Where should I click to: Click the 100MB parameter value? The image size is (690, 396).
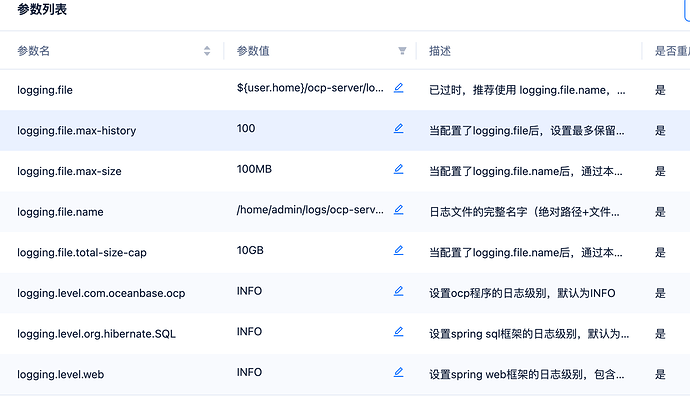pyautogui.click(x=254, y=169)
